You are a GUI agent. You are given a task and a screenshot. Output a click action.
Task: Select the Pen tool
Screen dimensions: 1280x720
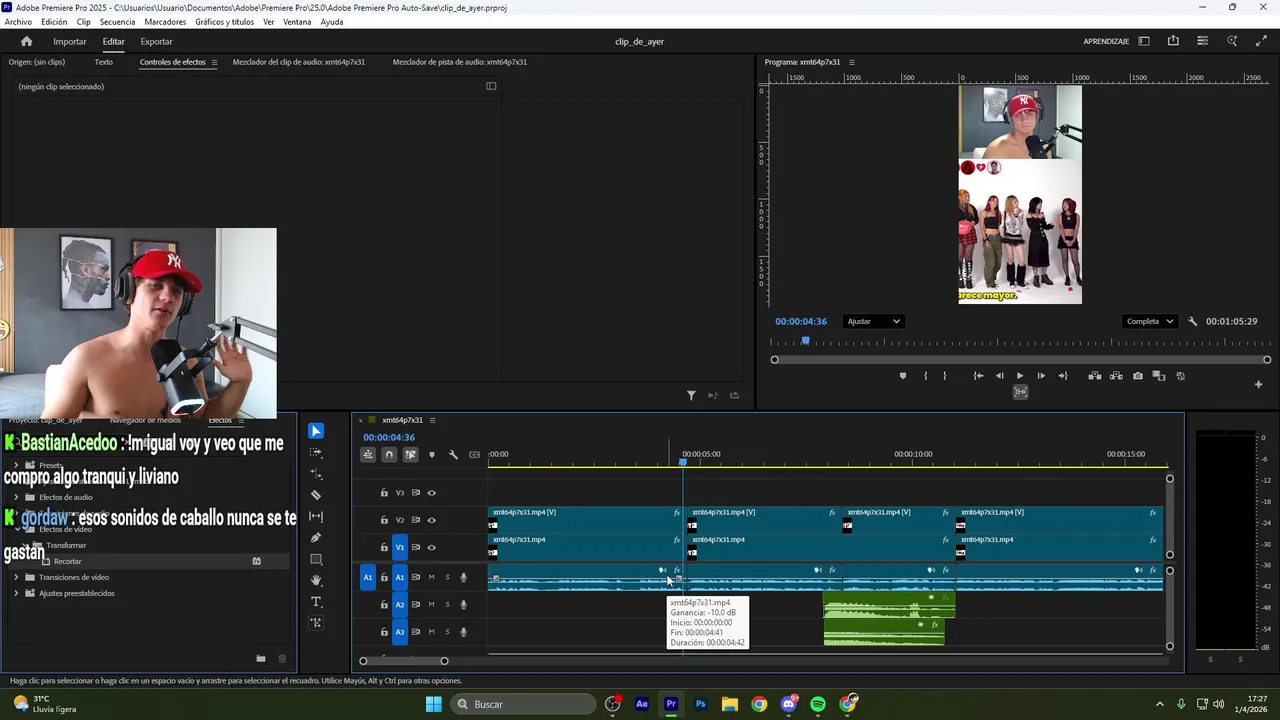[x=316, y=538]
